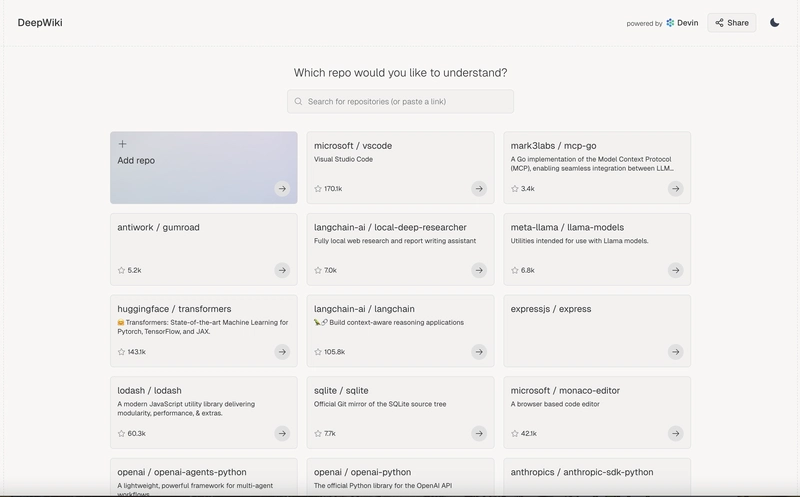Click star icon on langchain-ai / langchain
The image size is (800, 497).
(318, 352)
